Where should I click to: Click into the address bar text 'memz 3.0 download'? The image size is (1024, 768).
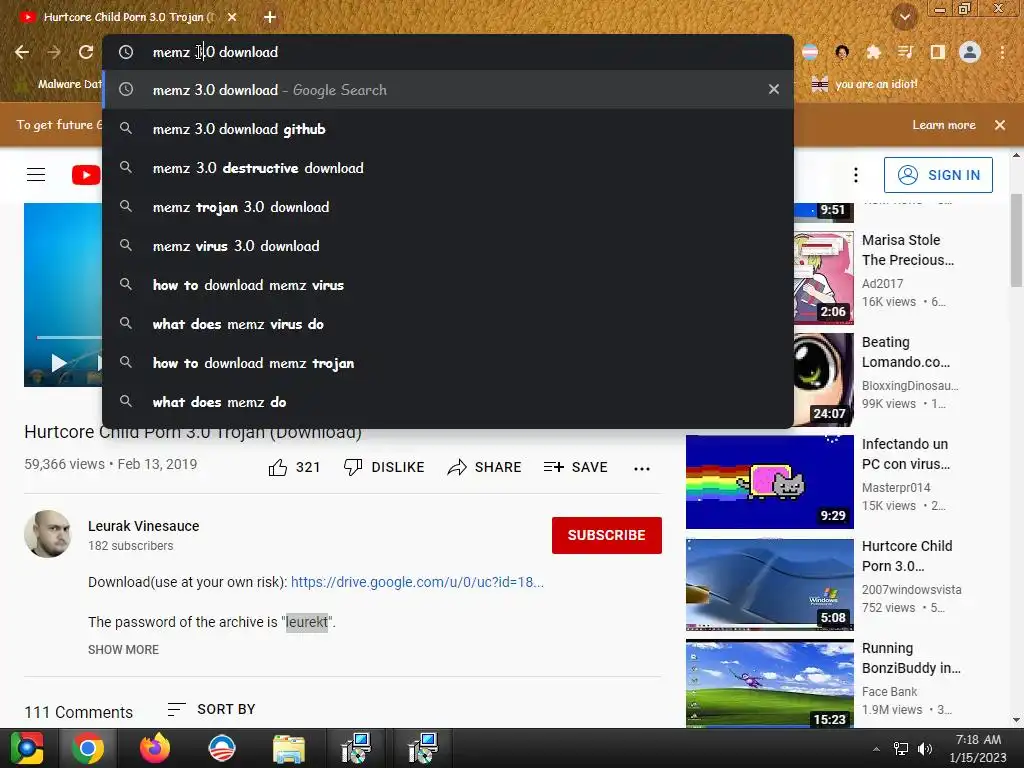coord(215,52)
